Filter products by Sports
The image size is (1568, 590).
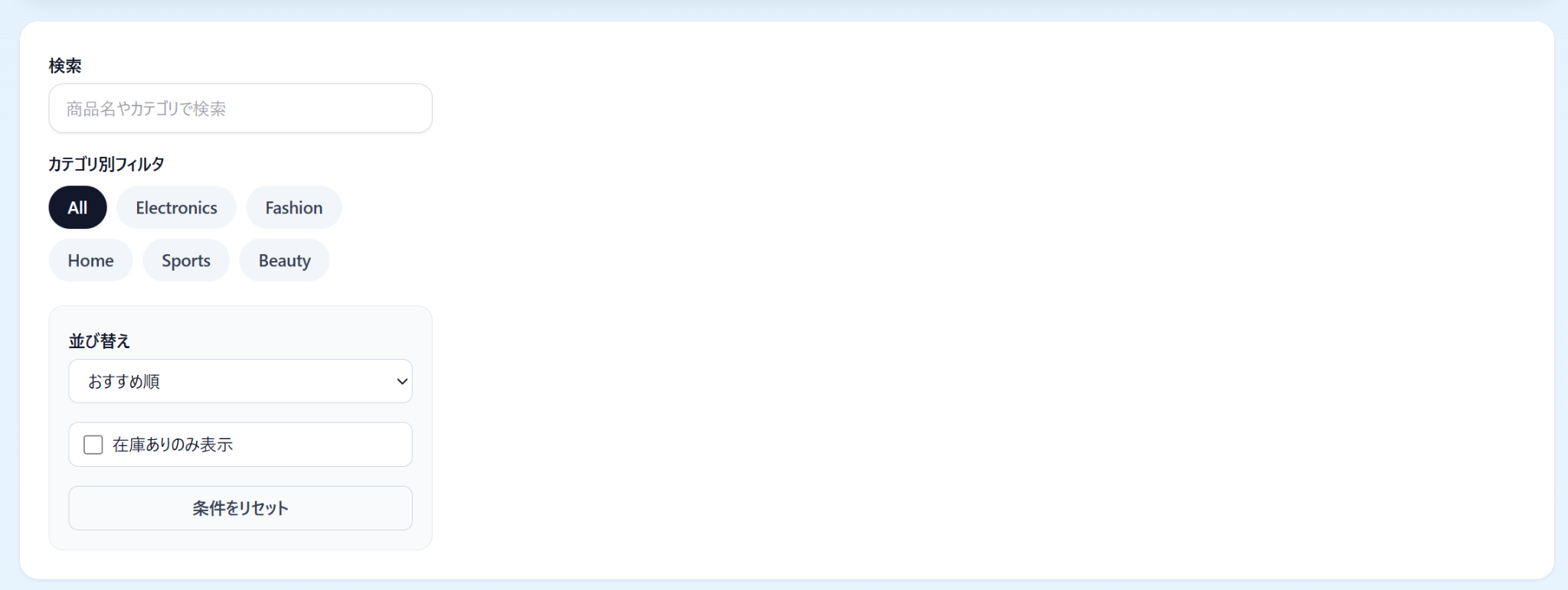tap(186, 260)
